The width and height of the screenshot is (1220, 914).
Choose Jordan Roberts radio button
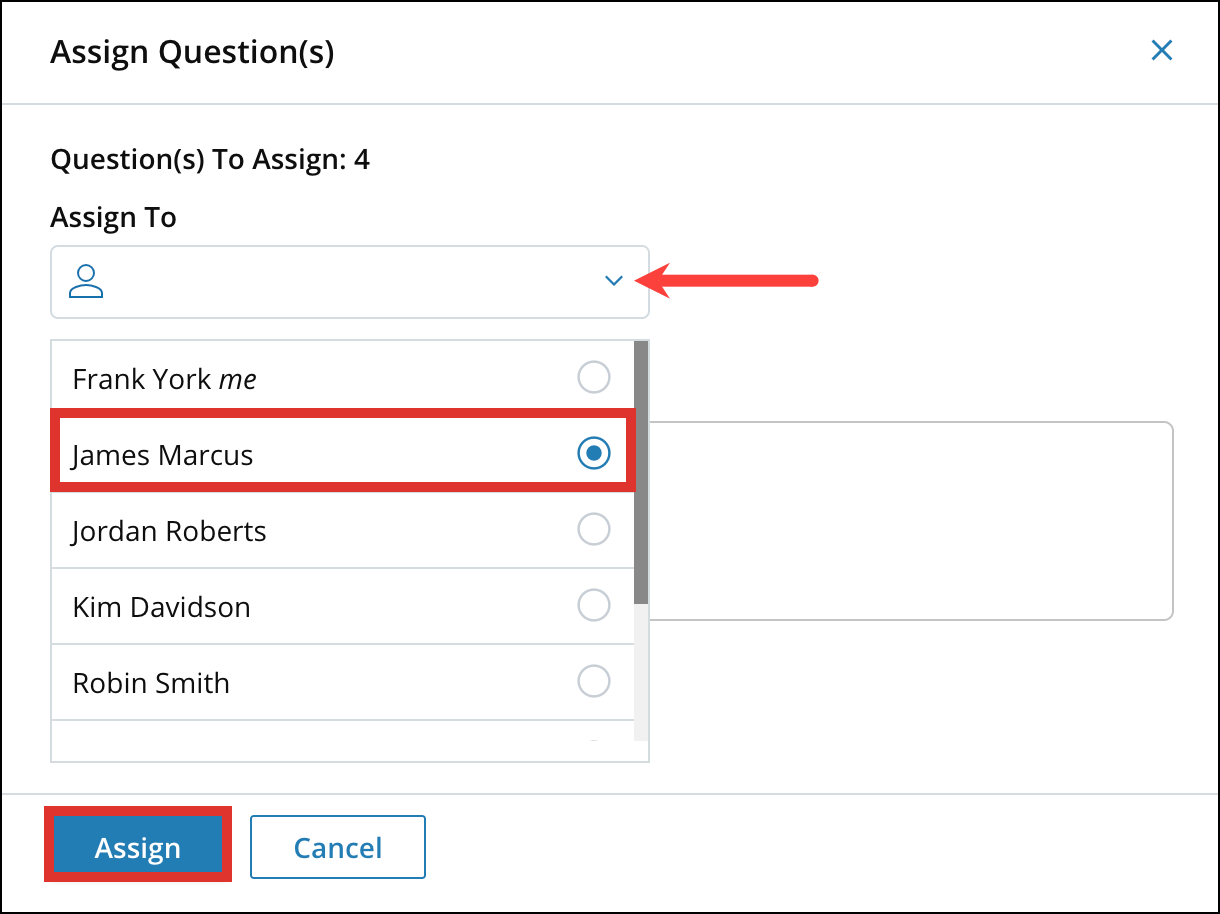coord(594,529)
